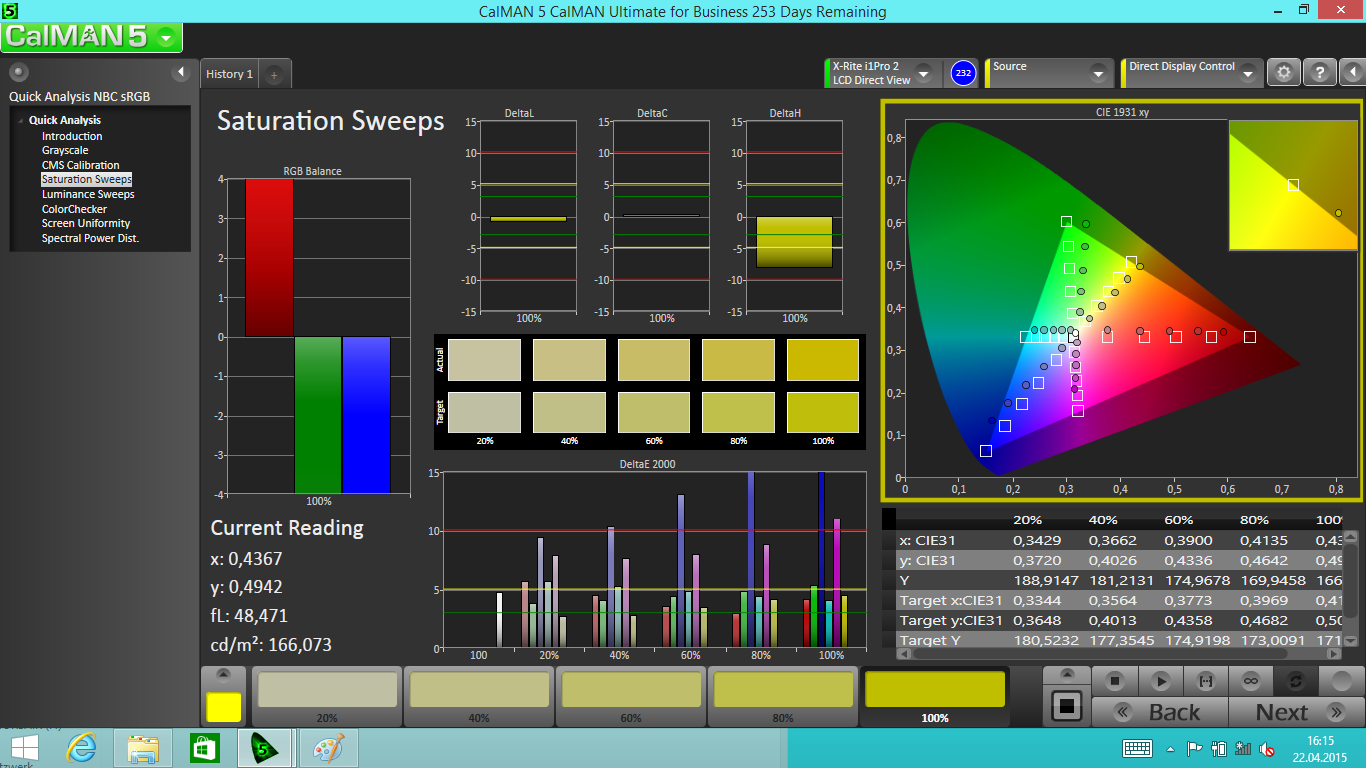
Task: Expand the arrow above the pattern window icon
Action: 1067,675
